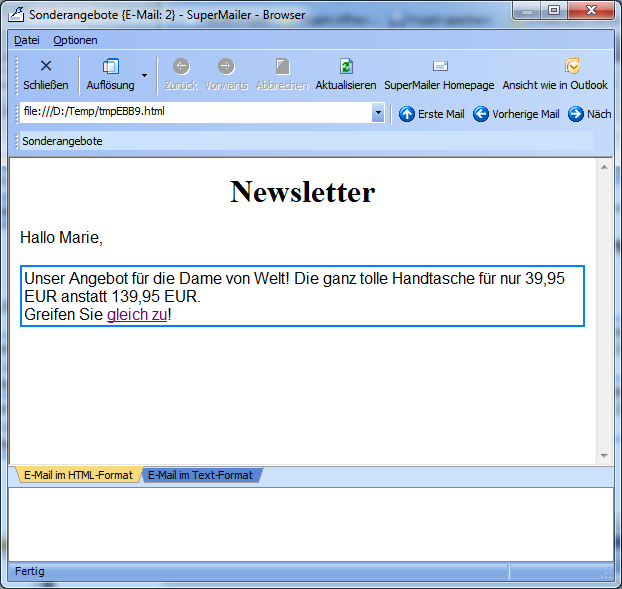Go to Nächste Mail right-arrow icon

tap(576, 114)
